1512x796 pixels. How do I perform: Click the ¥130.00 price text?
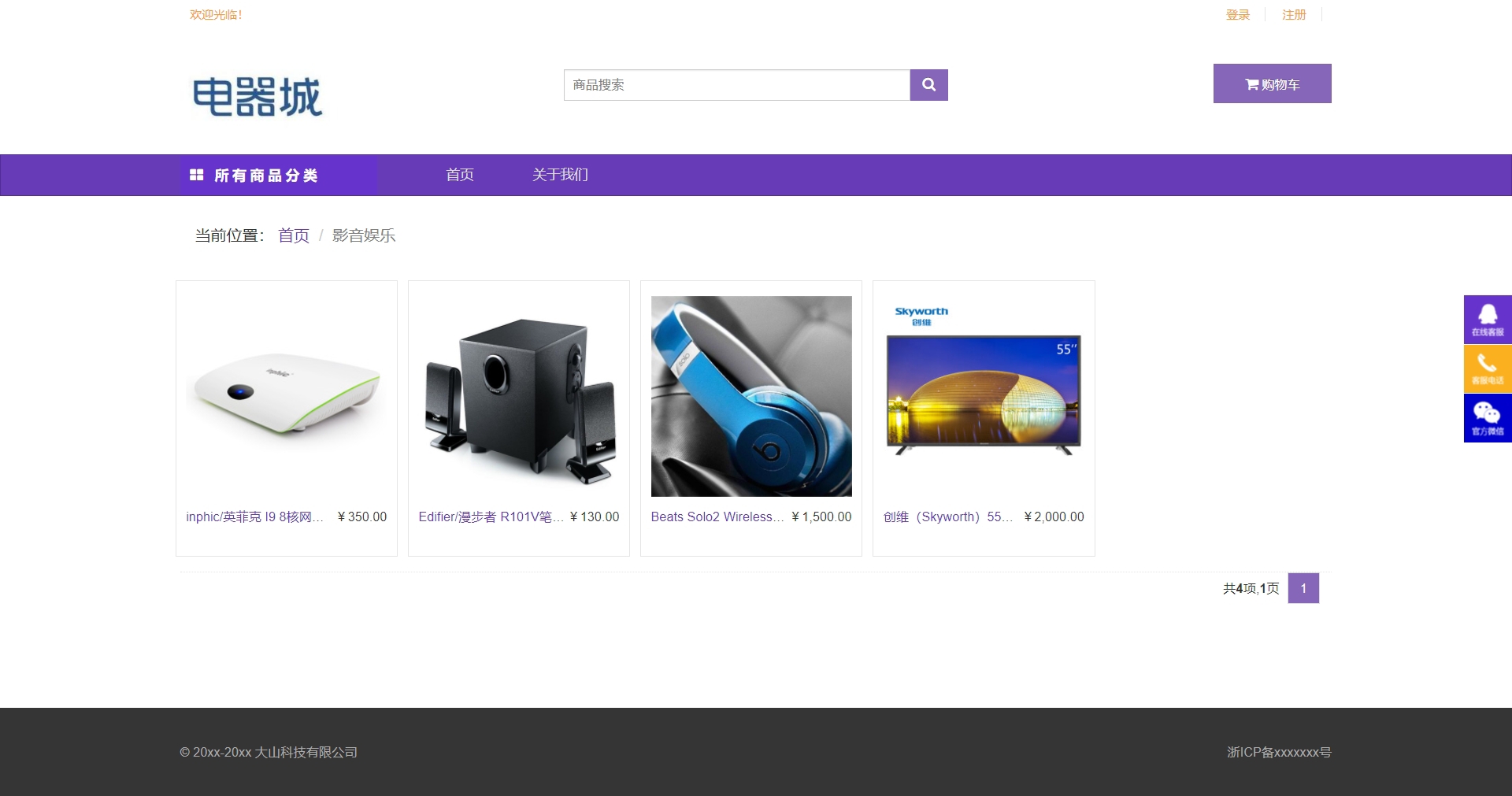tap(595, 516)
